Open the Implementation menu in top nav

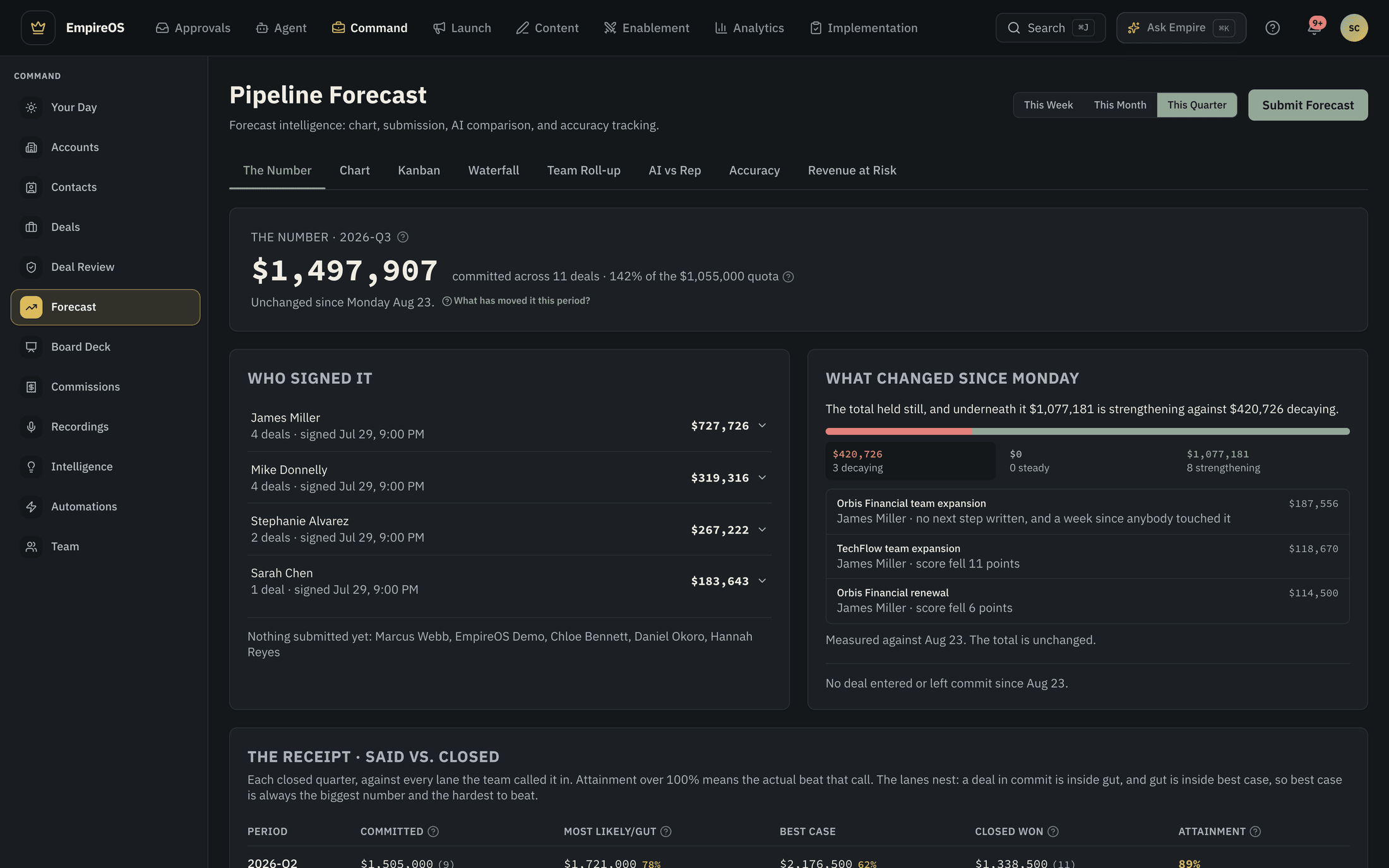coord(863,28)
